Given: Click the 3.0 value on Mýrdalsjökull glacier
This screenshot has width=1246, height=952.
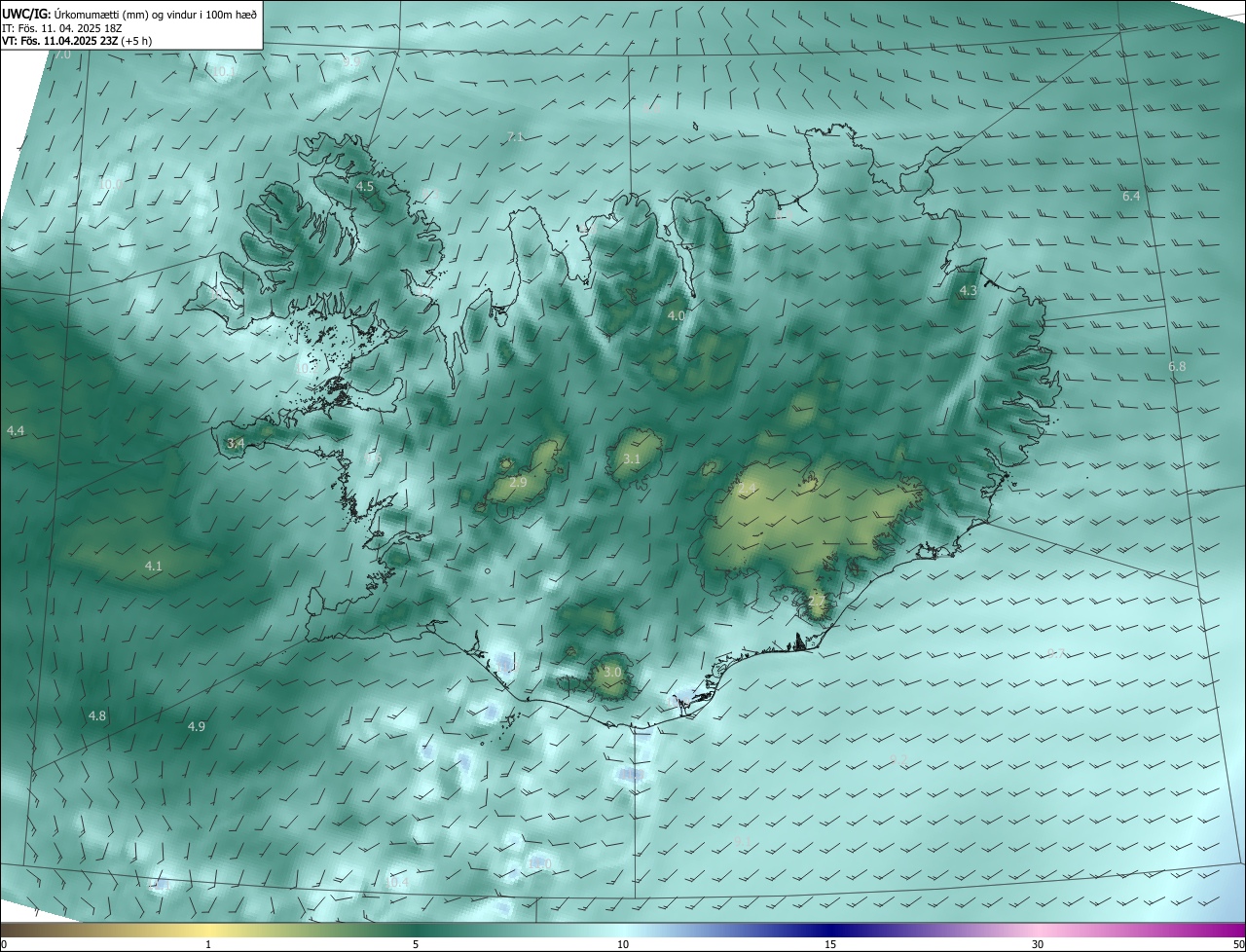Looking at the screenshot, I should pos(612,672).
